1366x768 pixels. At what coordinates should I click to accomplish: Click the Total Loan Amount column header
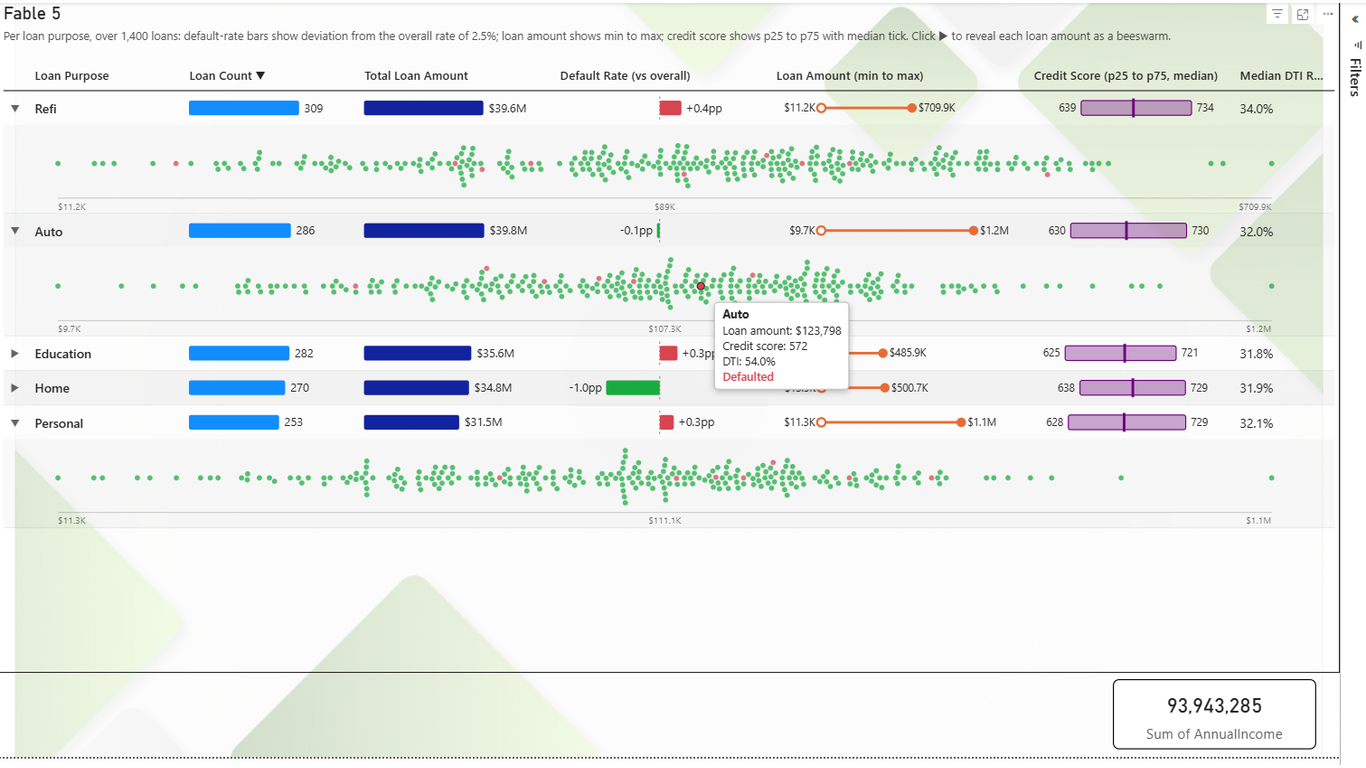pos(416,76)
